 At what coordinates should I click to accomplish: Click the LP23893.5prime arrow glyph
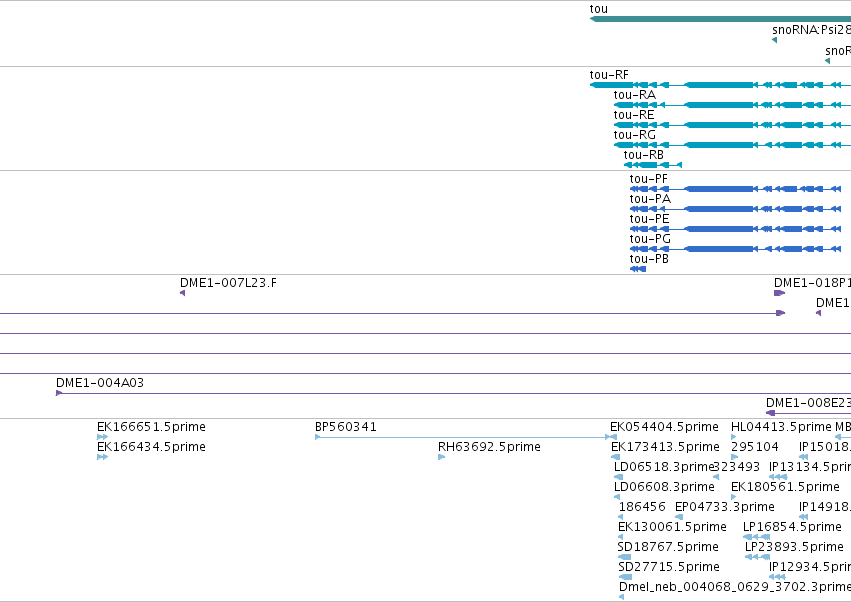(x=758, y=557)
